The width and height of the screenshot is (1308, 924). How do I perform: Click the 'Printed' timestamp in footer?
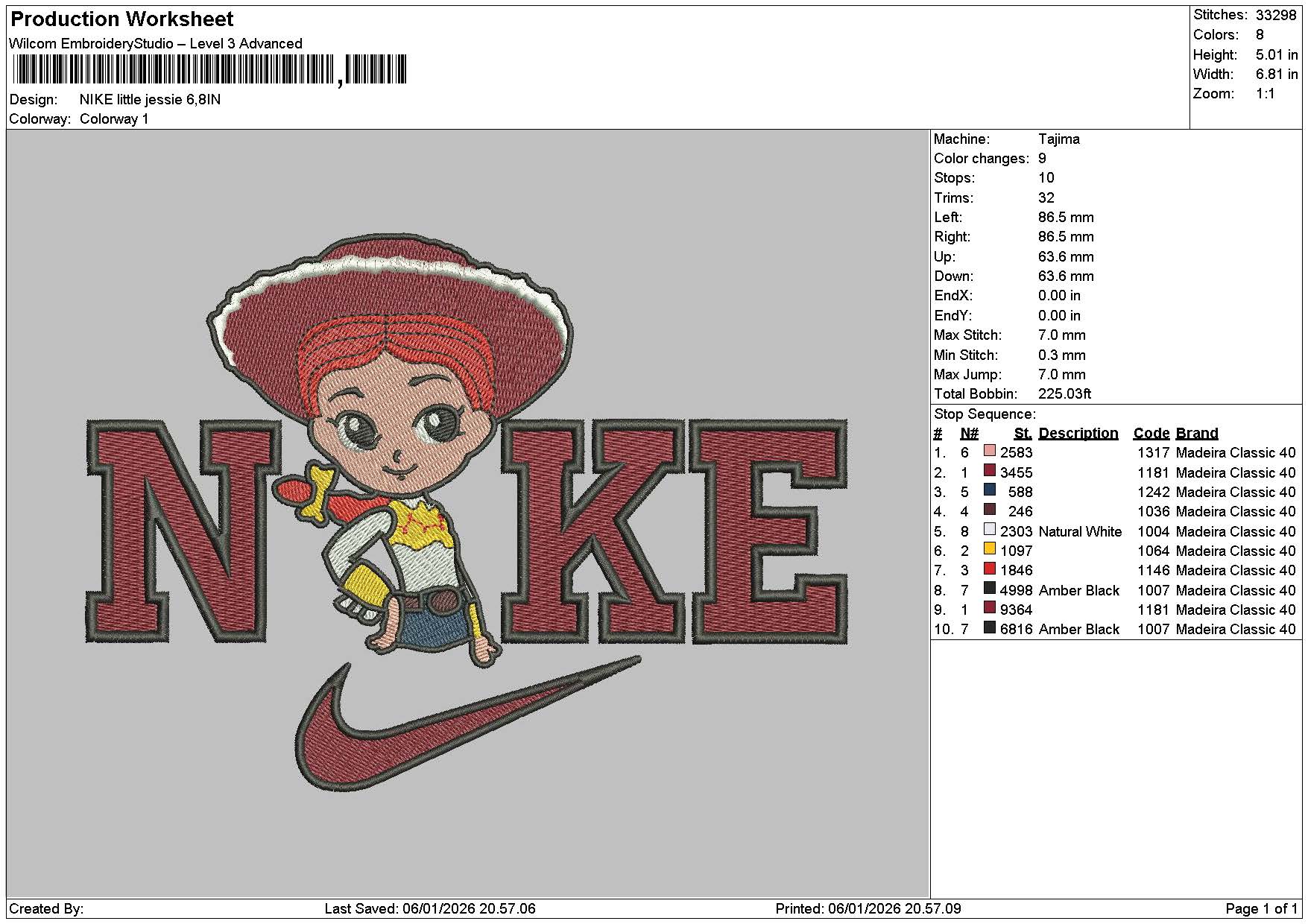coord(868,908)
